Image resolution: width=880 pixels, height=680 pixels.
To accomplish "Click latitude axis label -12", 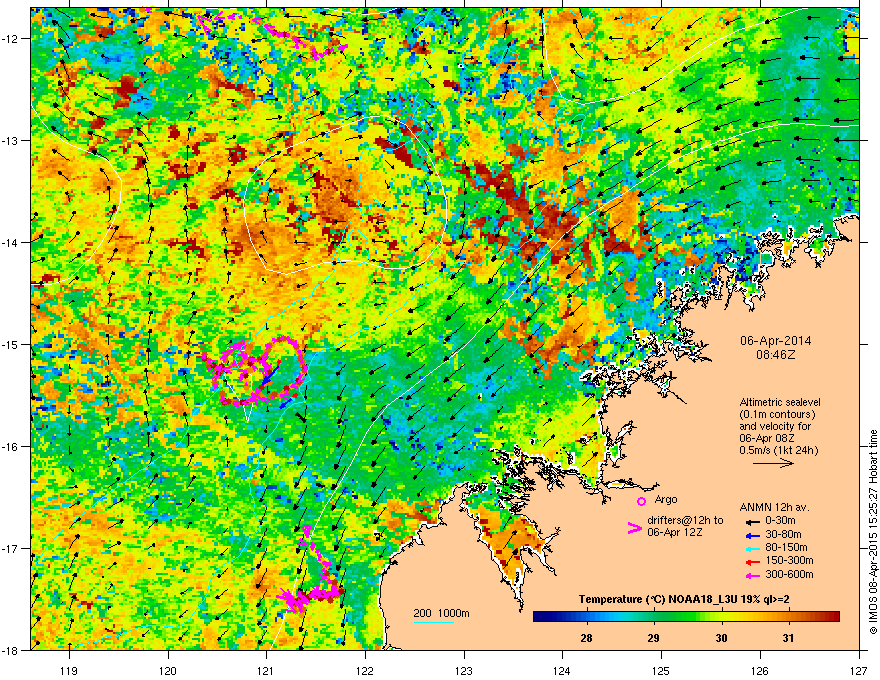I will click(10, 39).
